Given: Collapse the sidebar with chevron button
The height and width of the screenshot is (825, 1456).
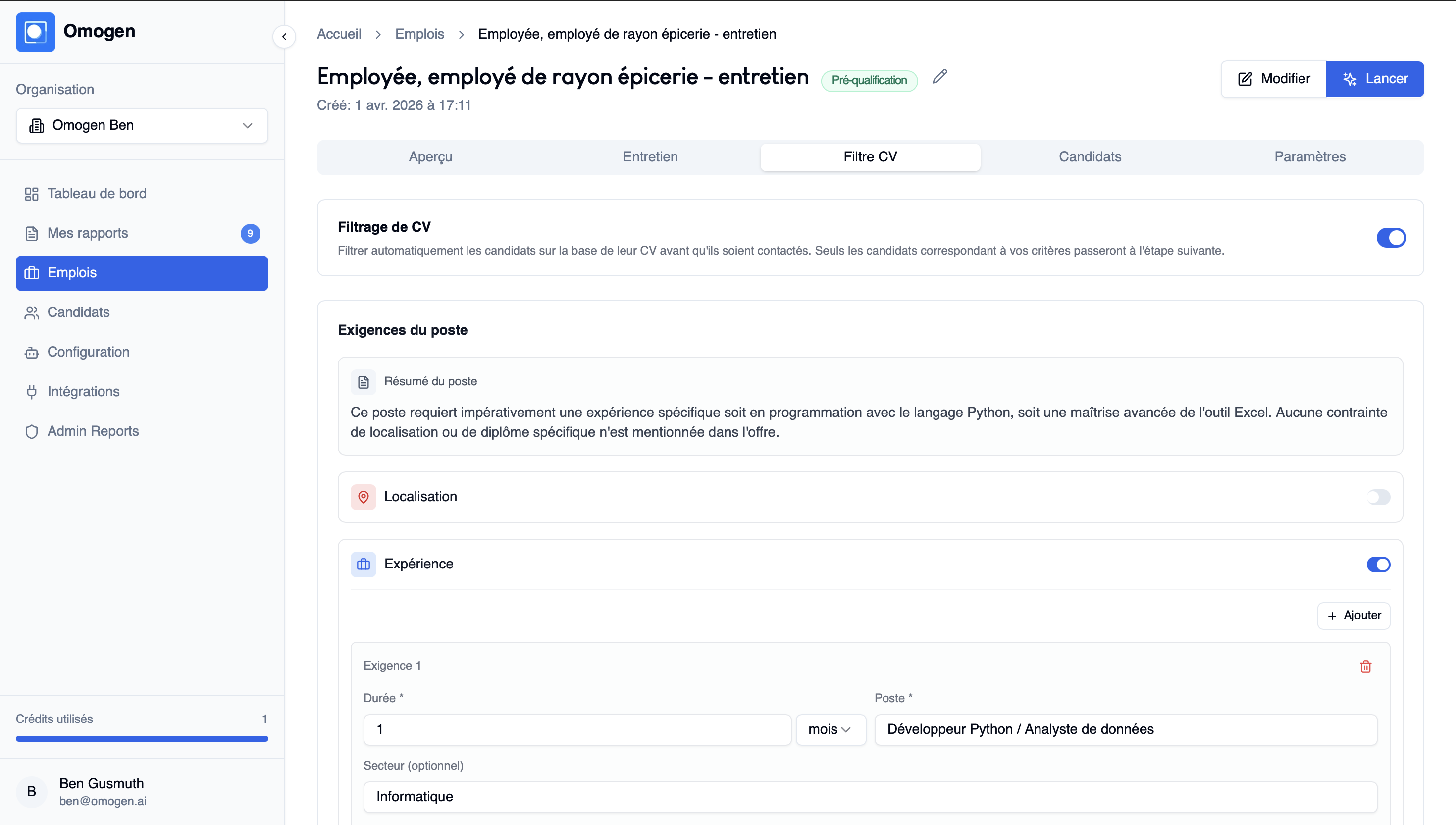Looking at the screenshot, I should pos(284,37).
